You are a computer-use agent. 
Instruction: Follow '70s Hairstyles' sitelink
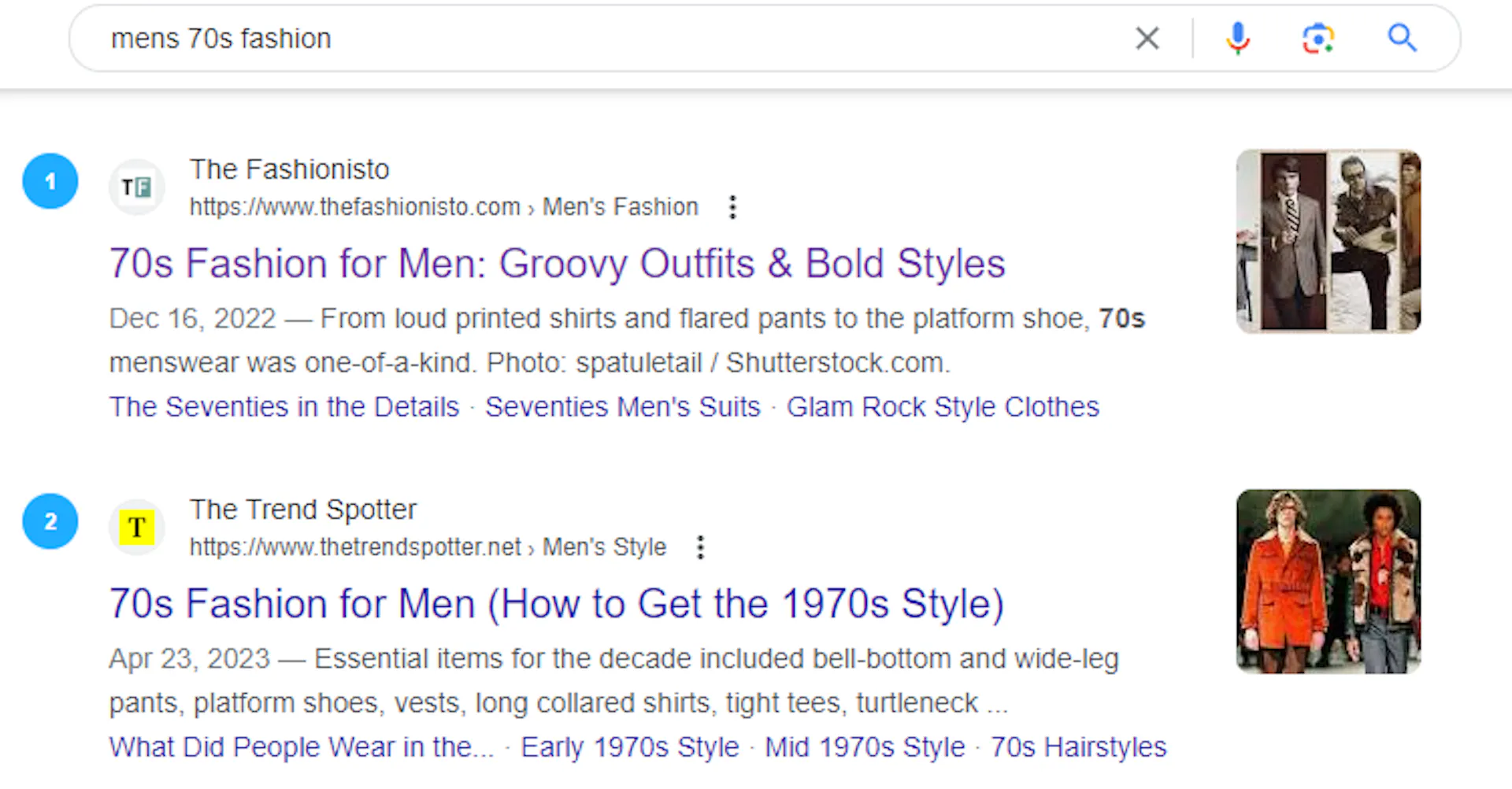point(1078,747)
